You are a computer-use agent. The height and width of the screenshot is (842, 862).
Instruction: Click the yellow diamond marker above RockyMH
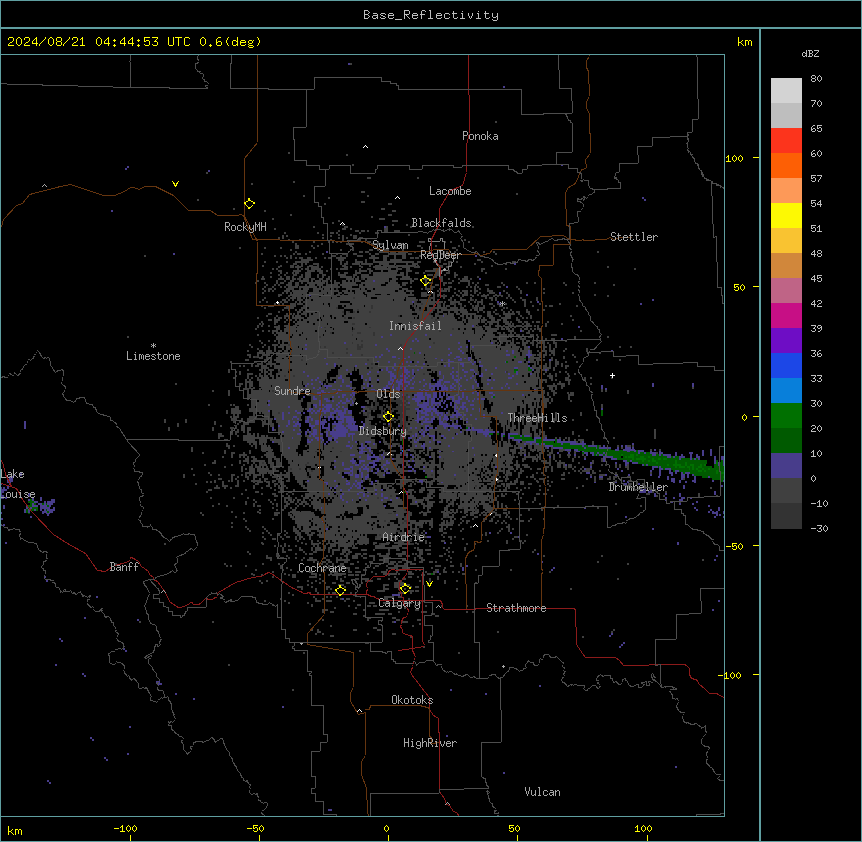click(x=250, y=204)
